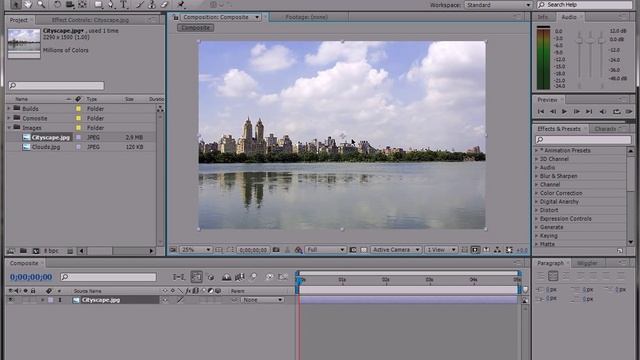640x360 pixels.
Task: Switch to the Project tab
Action: 19,20
